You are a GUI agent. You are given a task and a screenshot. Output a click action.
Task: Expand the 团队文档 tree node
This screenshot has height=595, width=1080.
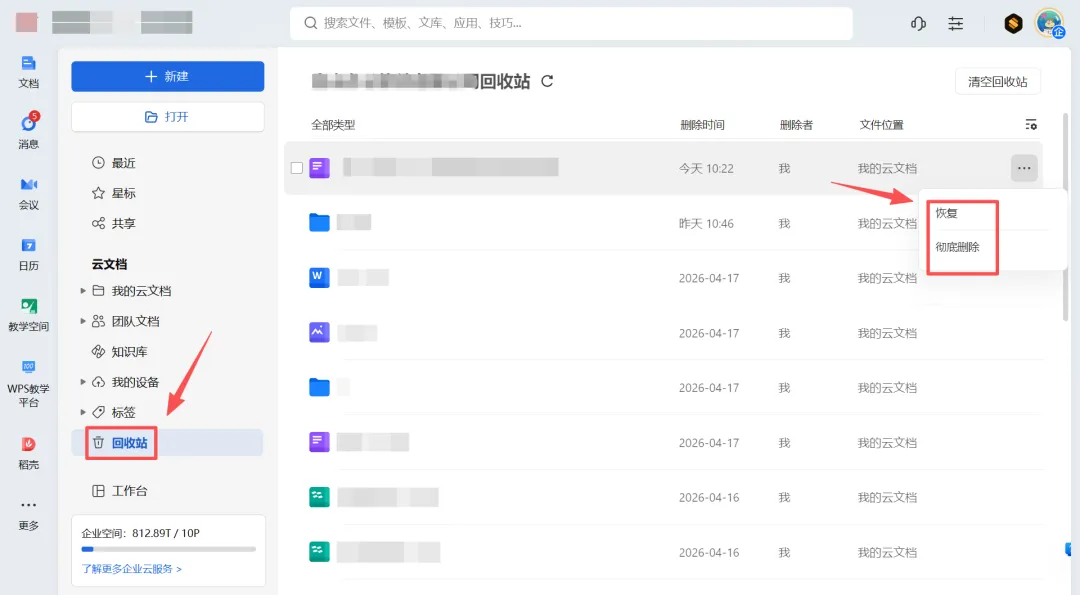click(x=83, y=321)
